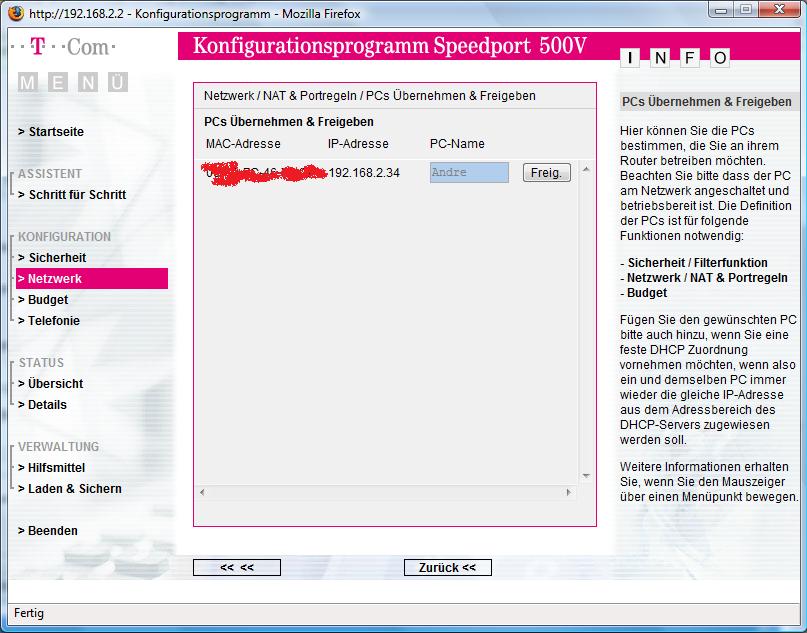This screenshot has height=633, width=807.
Task: Click the Freig. button for Andre
Action: [x=547, y=172]
